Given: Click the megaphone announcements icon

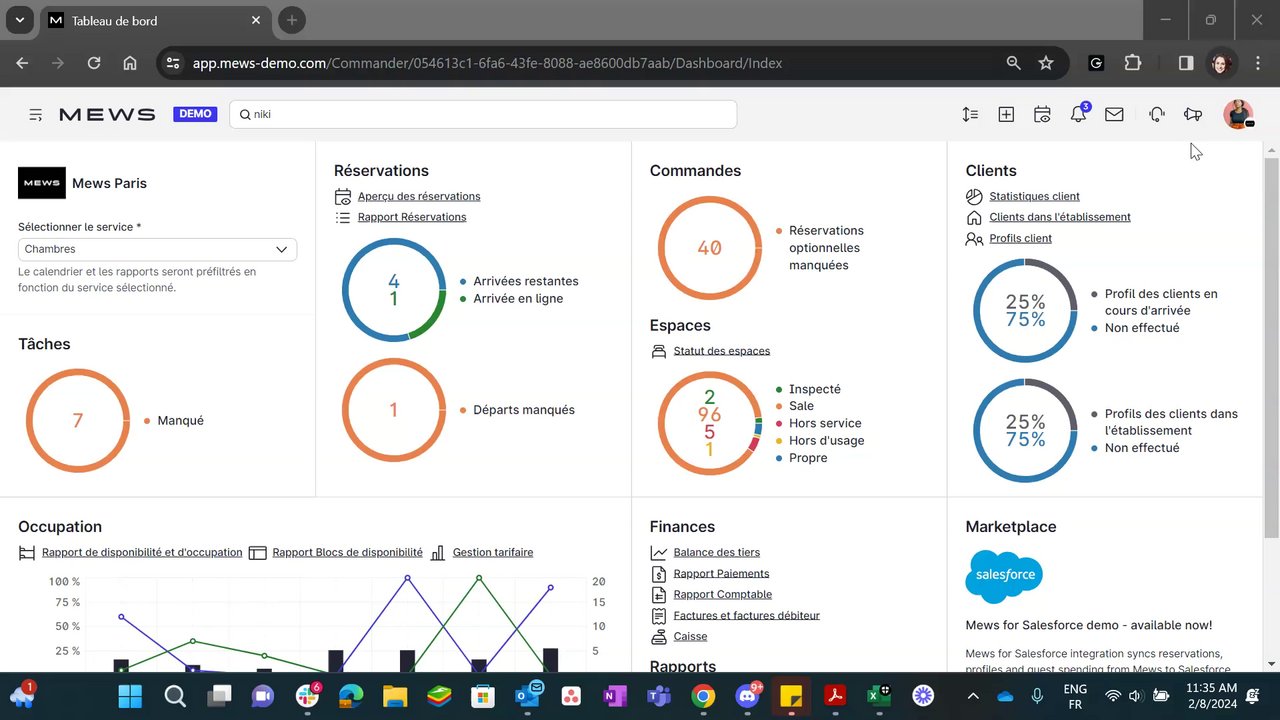Looking at the screenshot, I should pyautogui.click(x=1192, y=115).
